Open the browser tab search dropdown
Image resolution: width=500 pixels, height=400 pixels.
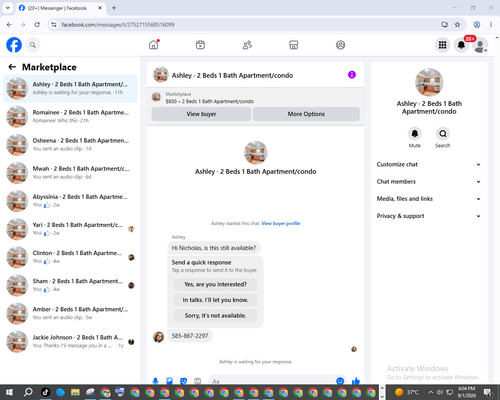coord(8,8)
